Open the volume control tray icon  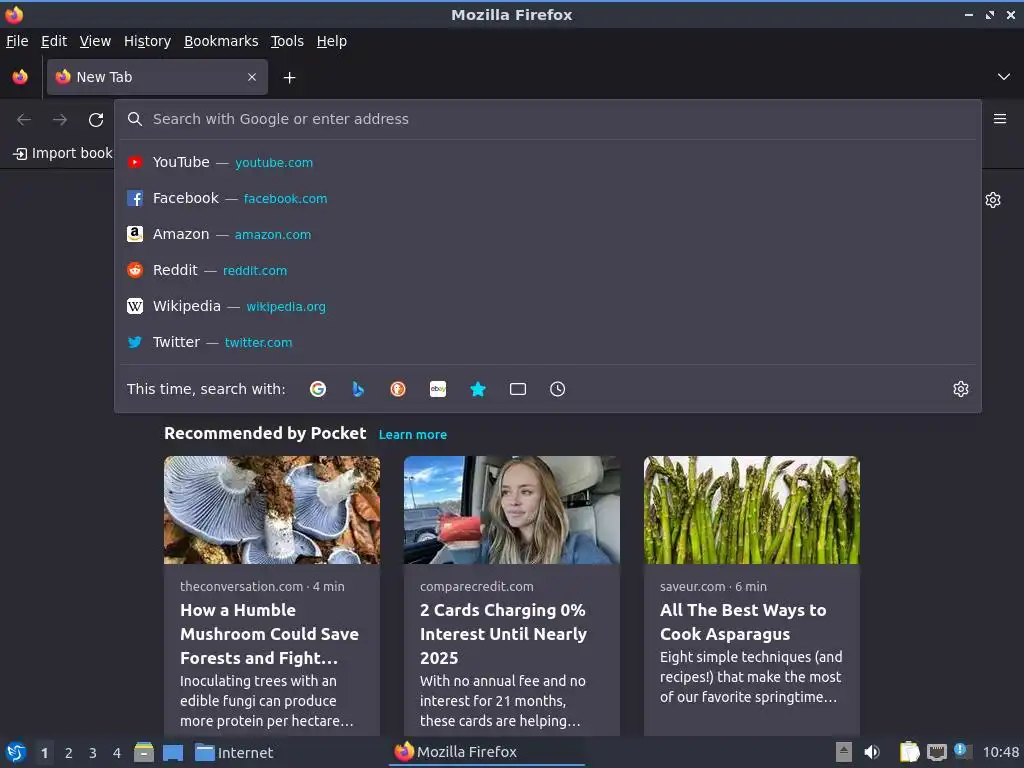[872, 752]
